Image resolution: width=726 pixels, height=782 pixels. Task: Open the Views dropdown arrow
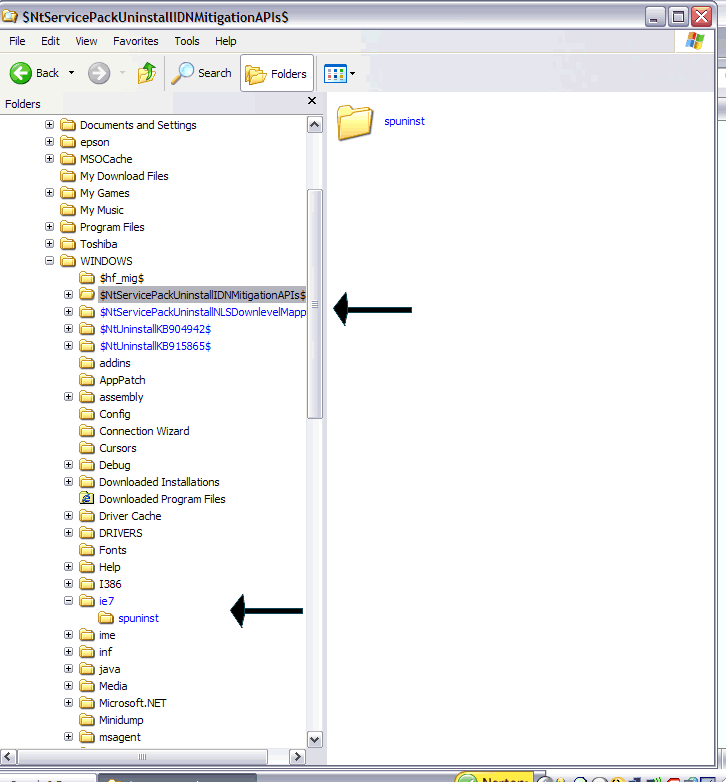point(353,74)
